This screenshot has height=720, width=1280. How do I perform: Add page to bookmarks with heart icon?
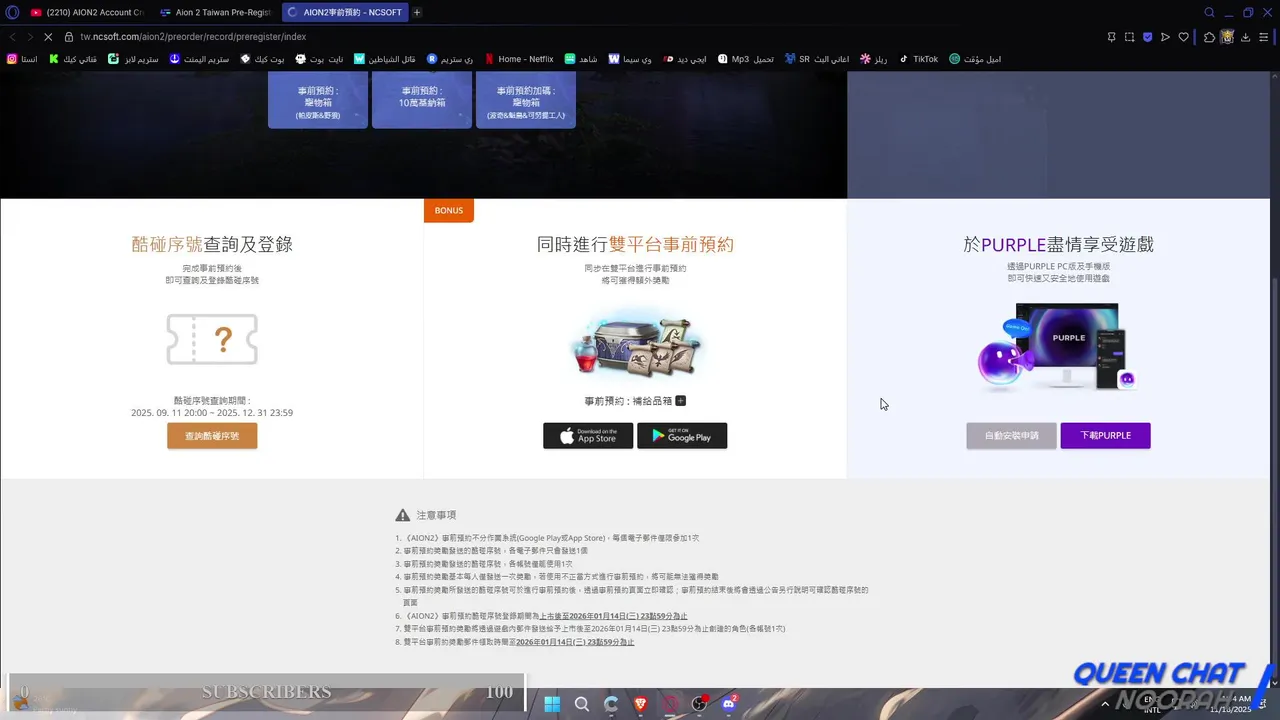coord(1183,37)
